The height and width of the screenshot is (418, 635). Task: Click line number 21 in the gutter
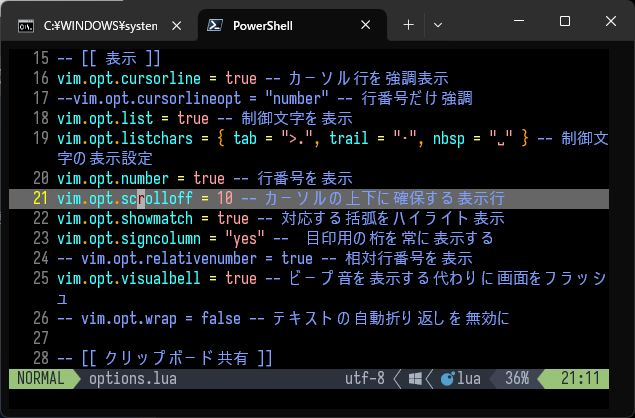(40, 198)
